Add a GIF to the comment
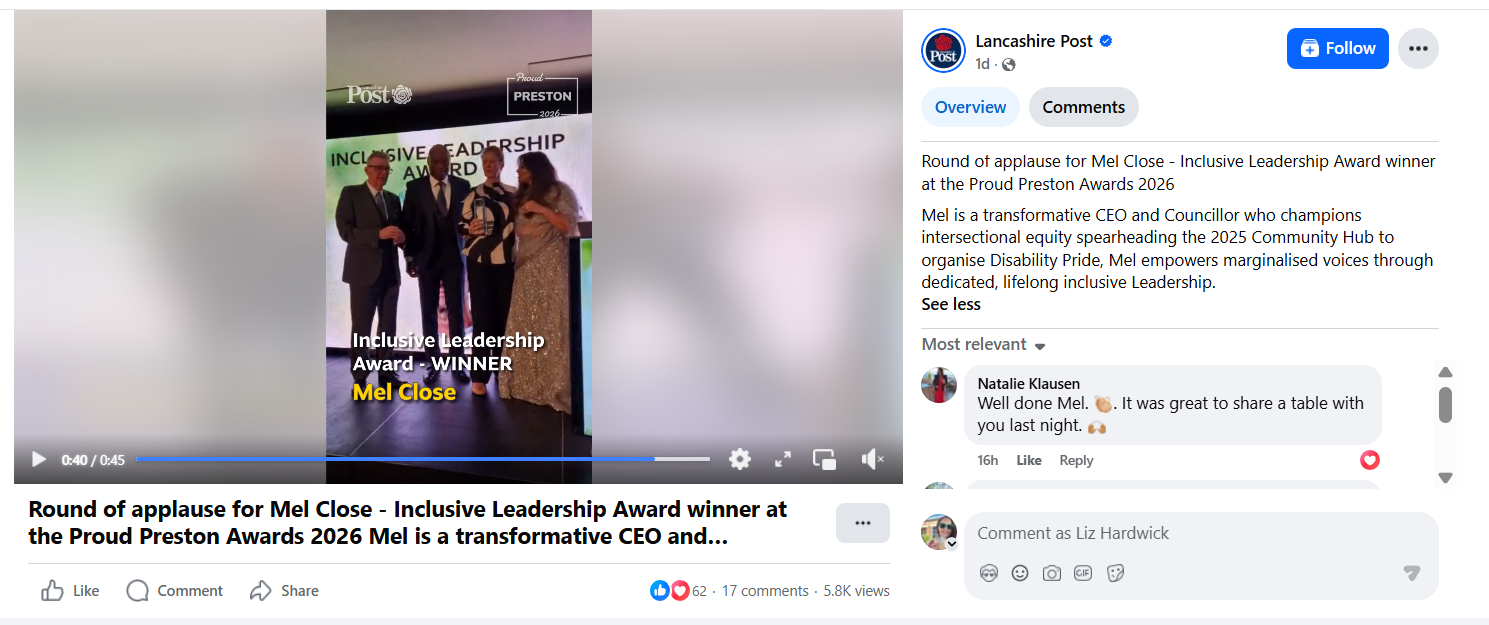Viewport: 1489px width, 625px height. [1083, 573]
